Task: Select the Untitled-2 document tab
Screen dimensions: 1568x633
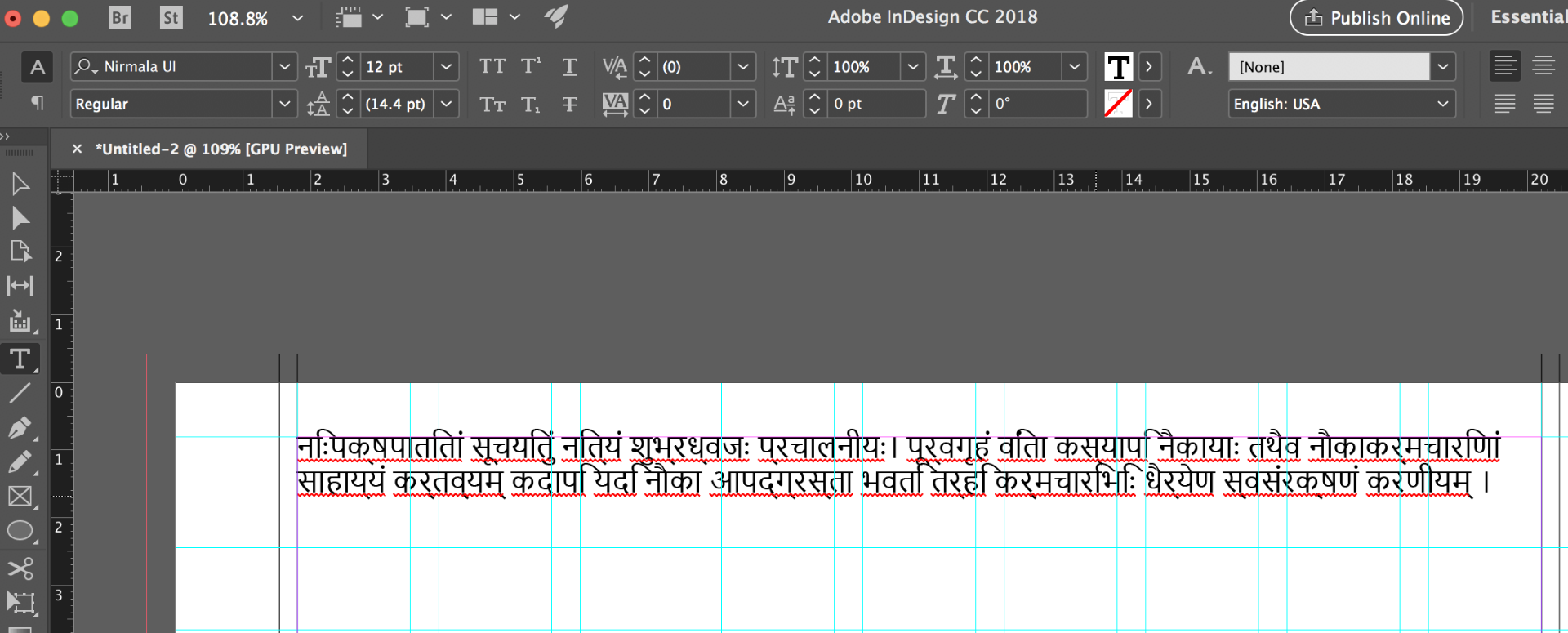Action: pos(221,149)
